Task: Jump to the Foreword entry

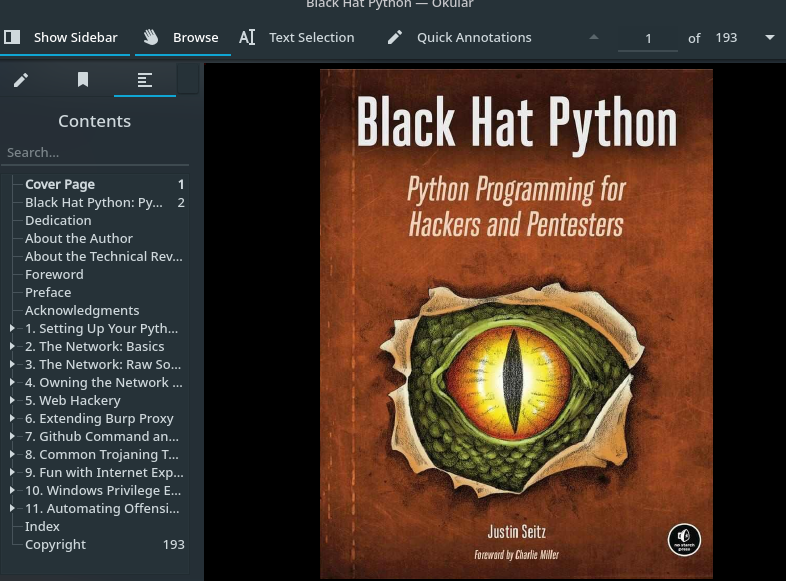Action: pos(54,274)
